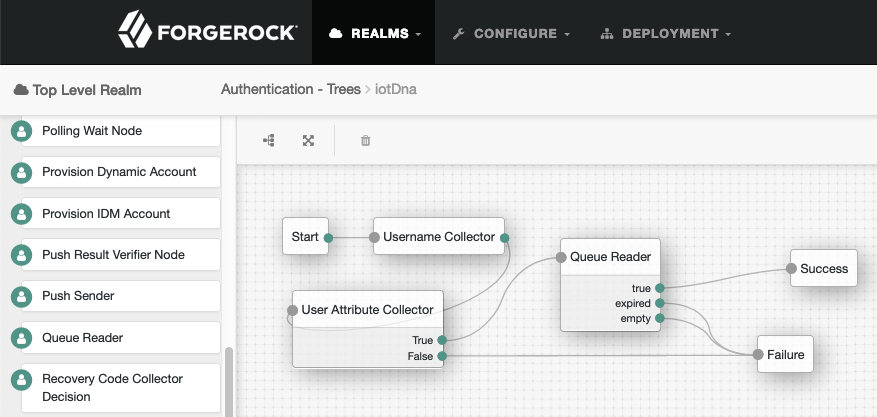Click the auto-layout tree icon

pyautogui.click(x=268, y=140)
